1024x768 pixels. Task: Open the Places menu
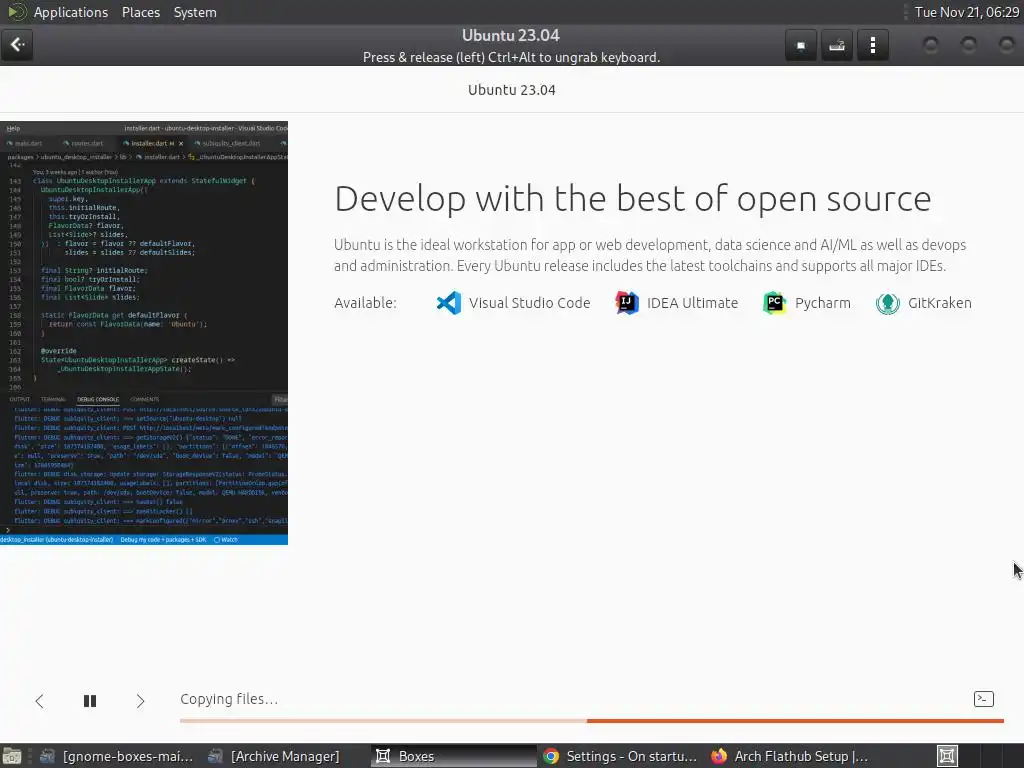click(140, 12)
